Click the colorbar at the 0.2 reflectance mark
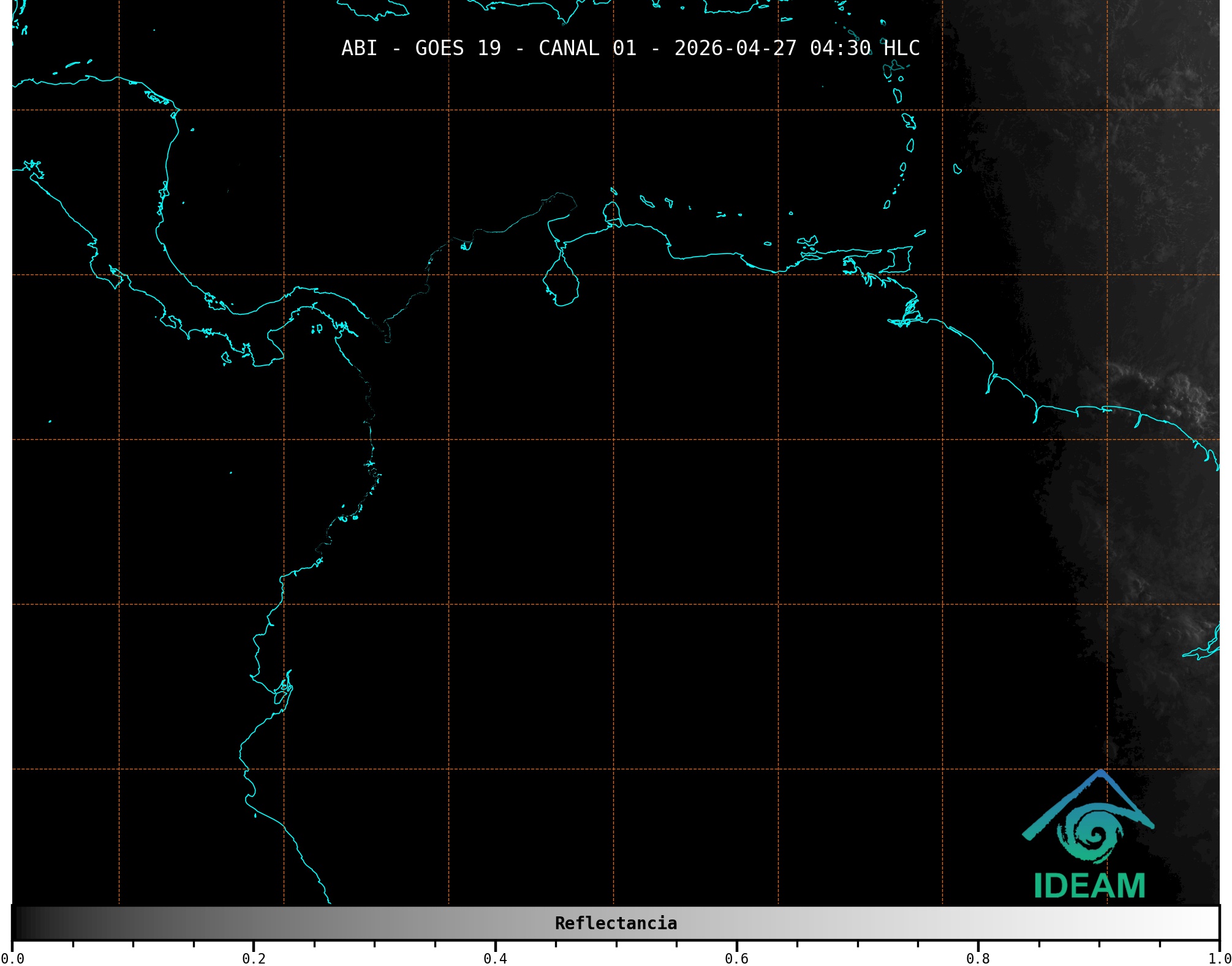This screenshot has width=1232, height=966. tap(254, 923)
